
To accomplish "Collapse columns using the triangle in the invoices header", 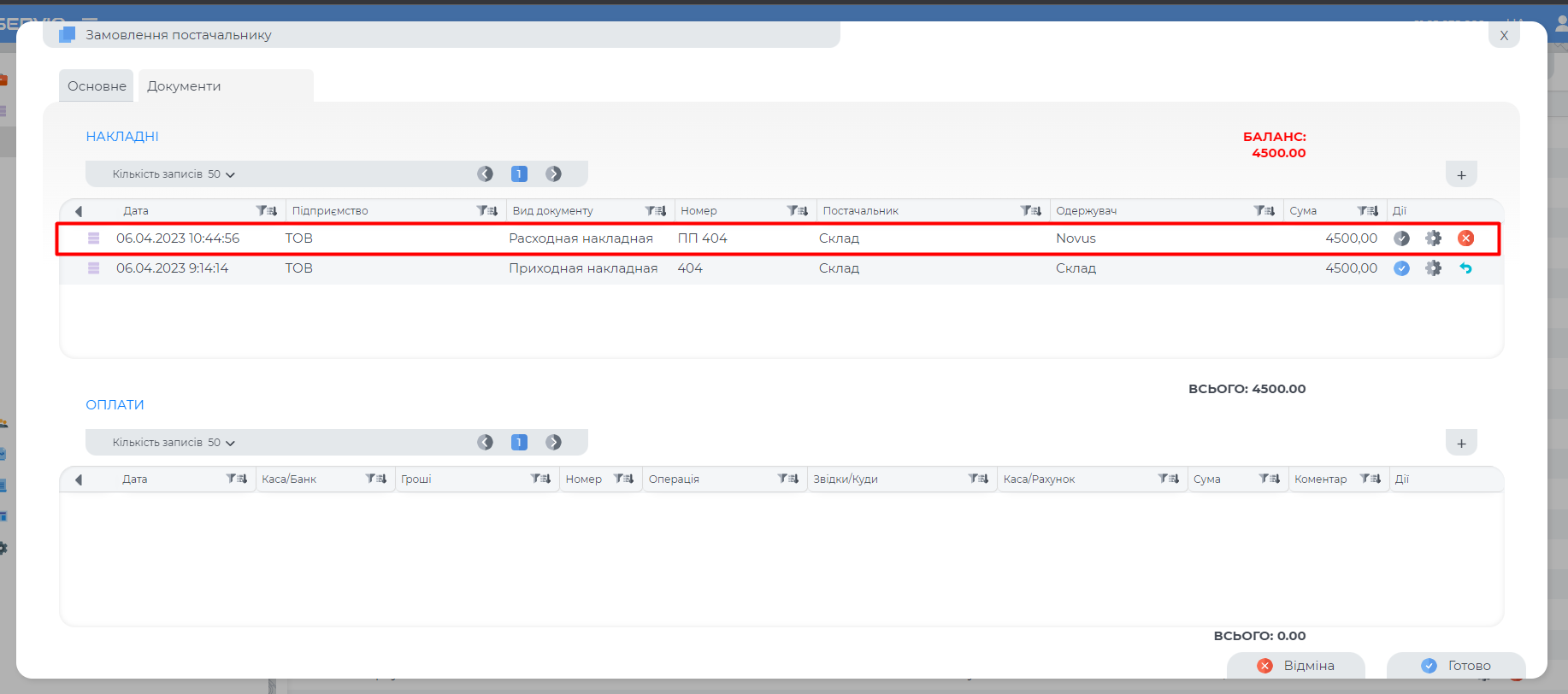I will [x=79, y=211].
